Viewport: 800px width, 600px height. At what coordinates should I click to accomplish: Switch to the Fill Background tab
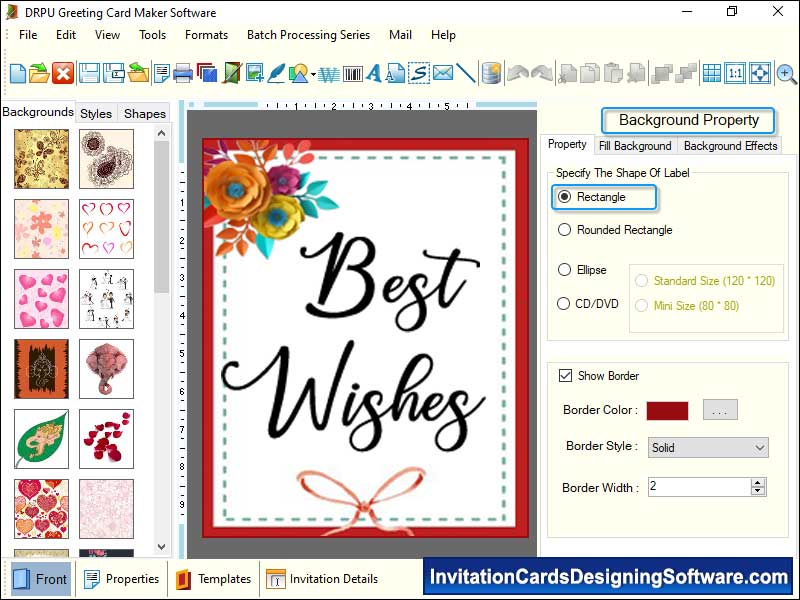click(x=635, y=146)
